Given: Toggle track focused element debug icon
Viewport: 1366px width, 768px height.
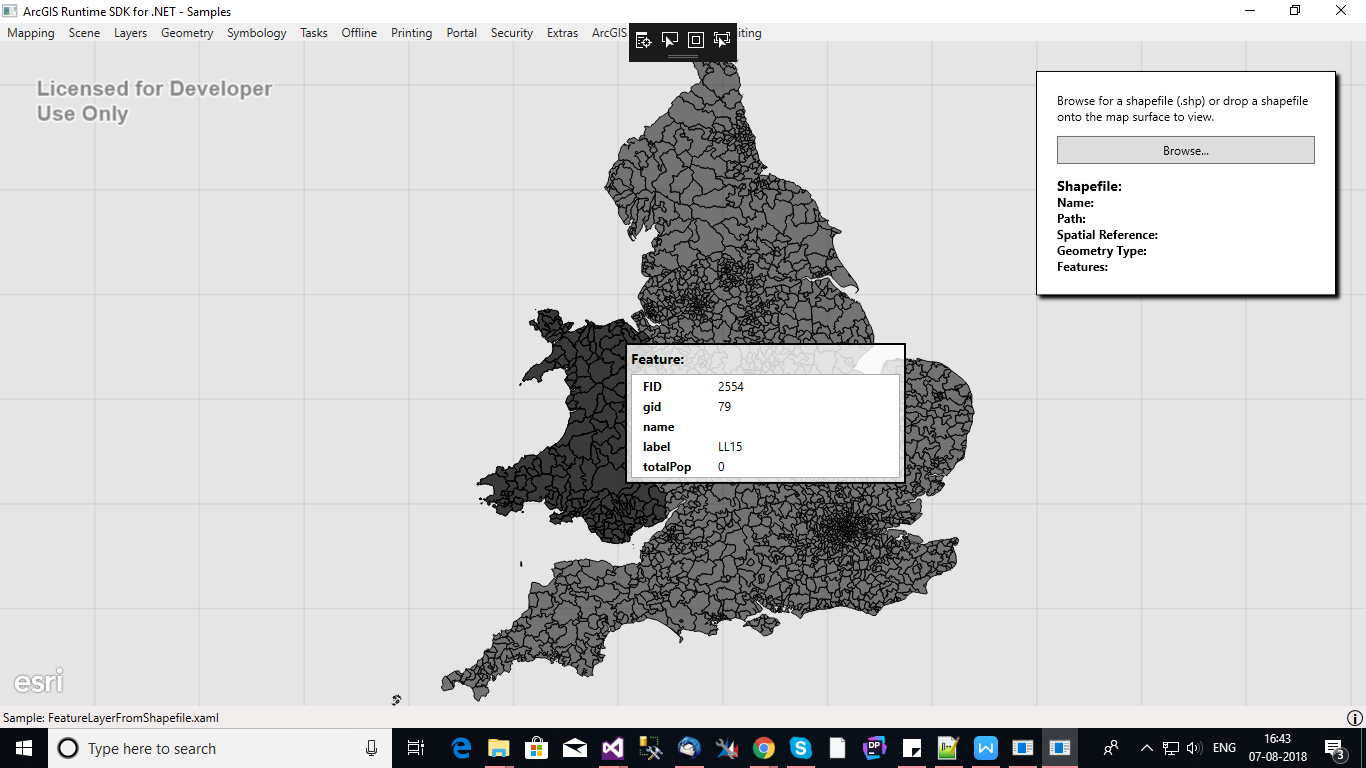Looking at the screenshot, I should pyautogui.click(x=722, y=40).
